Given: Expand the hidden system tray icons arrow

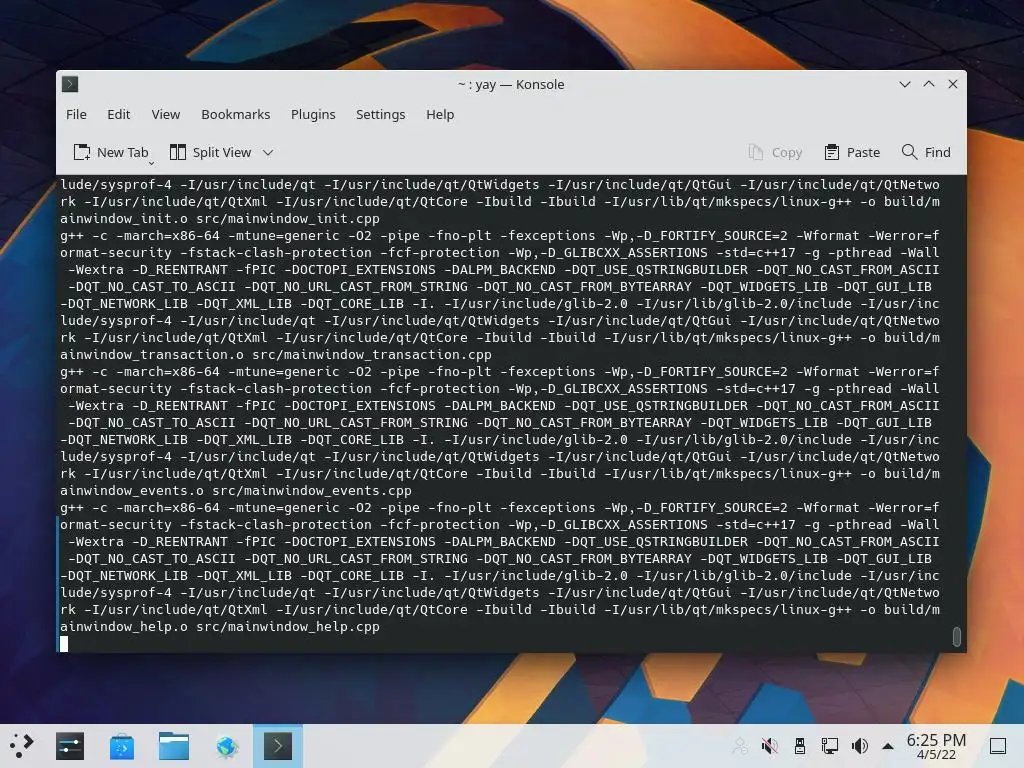Looking at the screenshot, I should click(x=888, y=746).
